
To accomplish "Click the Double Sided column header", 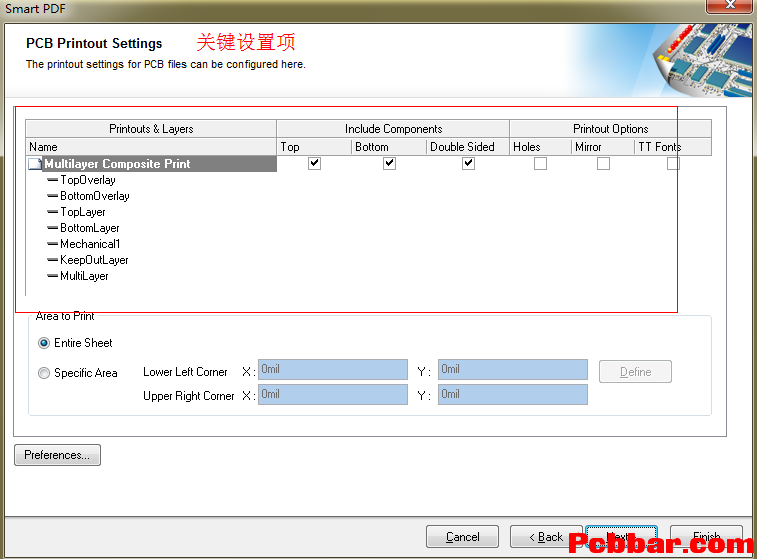I will pos(468,147).
